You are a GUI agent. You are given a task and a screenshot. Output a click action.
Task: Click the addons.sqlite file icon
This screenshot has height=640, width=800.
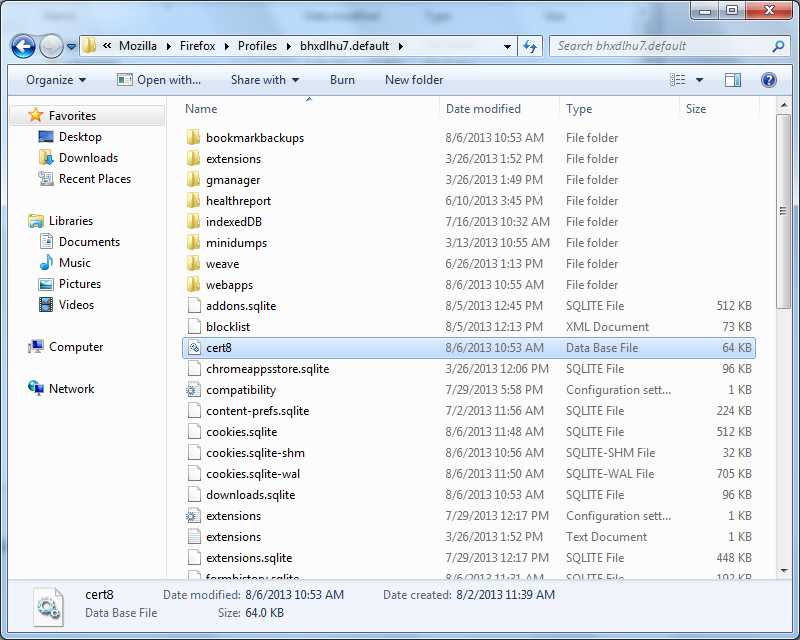coord(194,305)
